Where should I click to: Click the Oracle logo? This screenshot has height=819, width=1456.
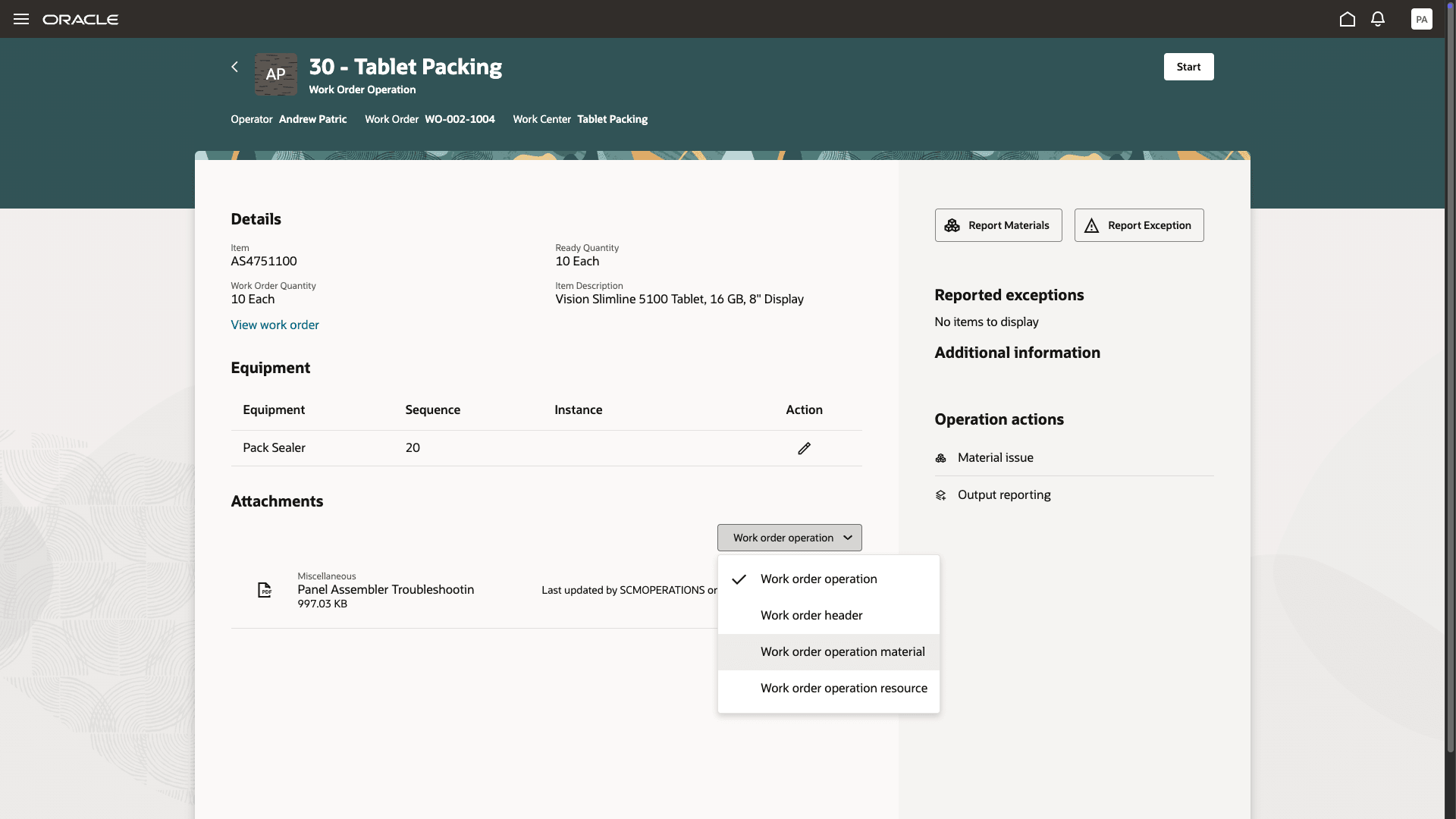coord(80,19)
